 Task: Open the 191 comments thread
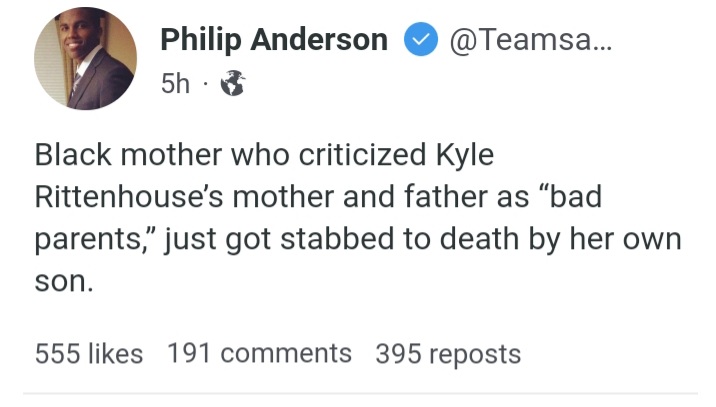pos(259,353)
